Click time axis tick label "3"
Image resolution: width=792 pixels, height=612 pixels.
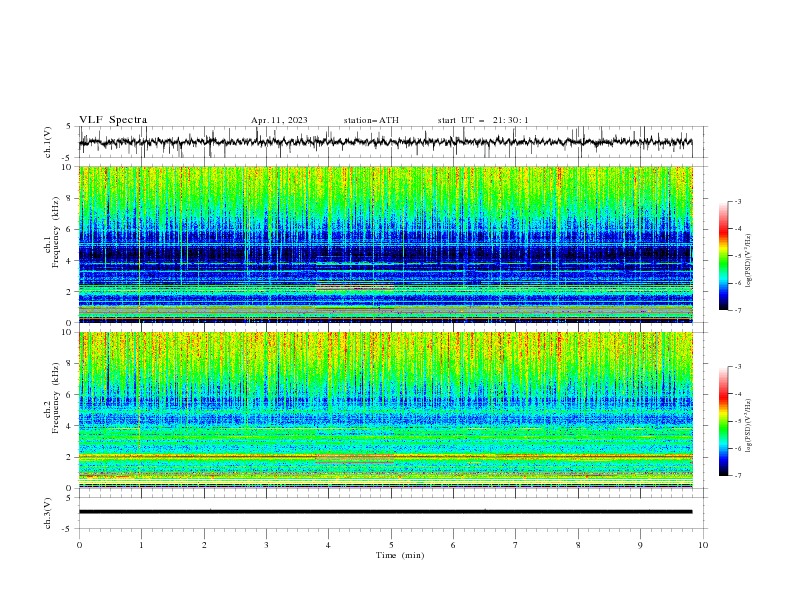(266, 545)
